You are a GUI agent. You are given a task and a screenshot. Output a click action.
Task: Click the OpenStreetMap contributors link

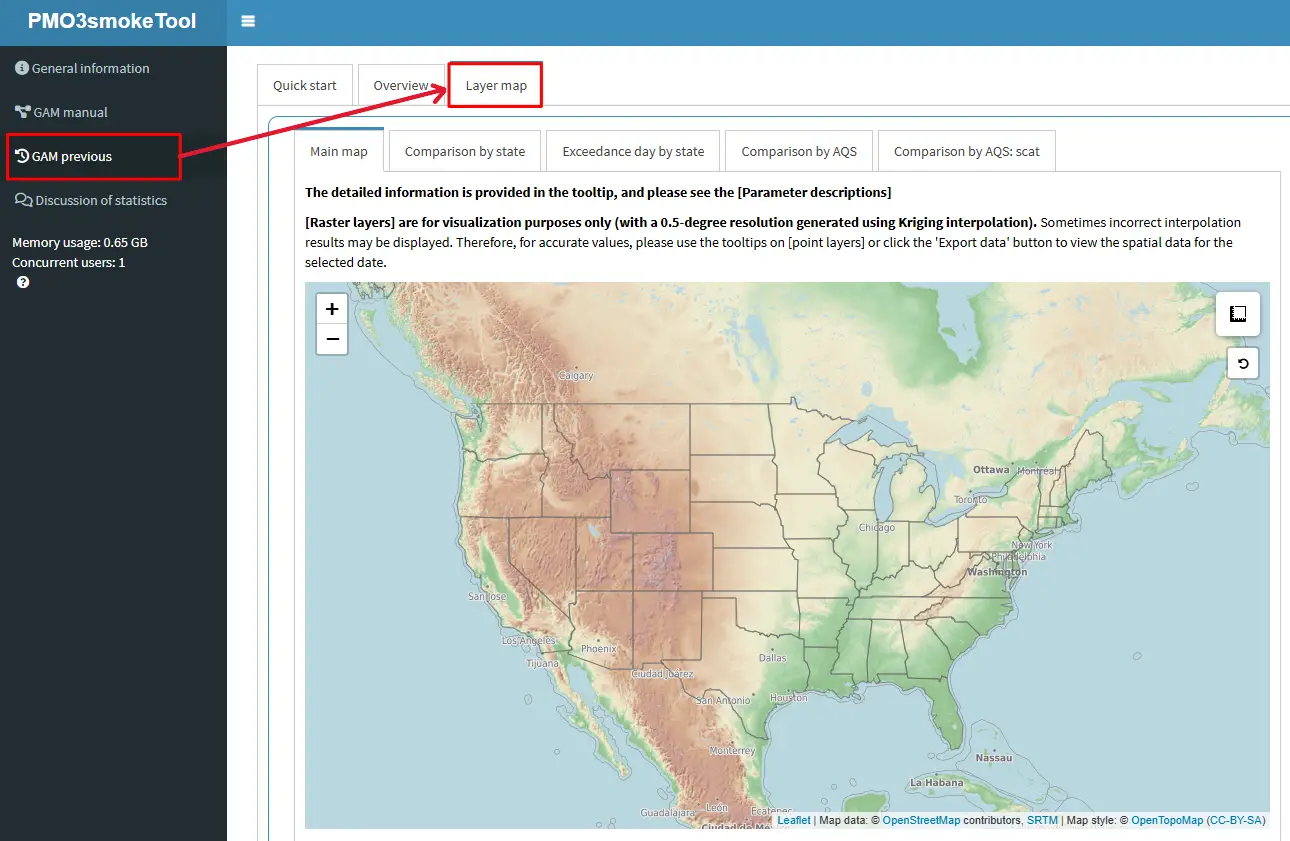coord(921,821)
